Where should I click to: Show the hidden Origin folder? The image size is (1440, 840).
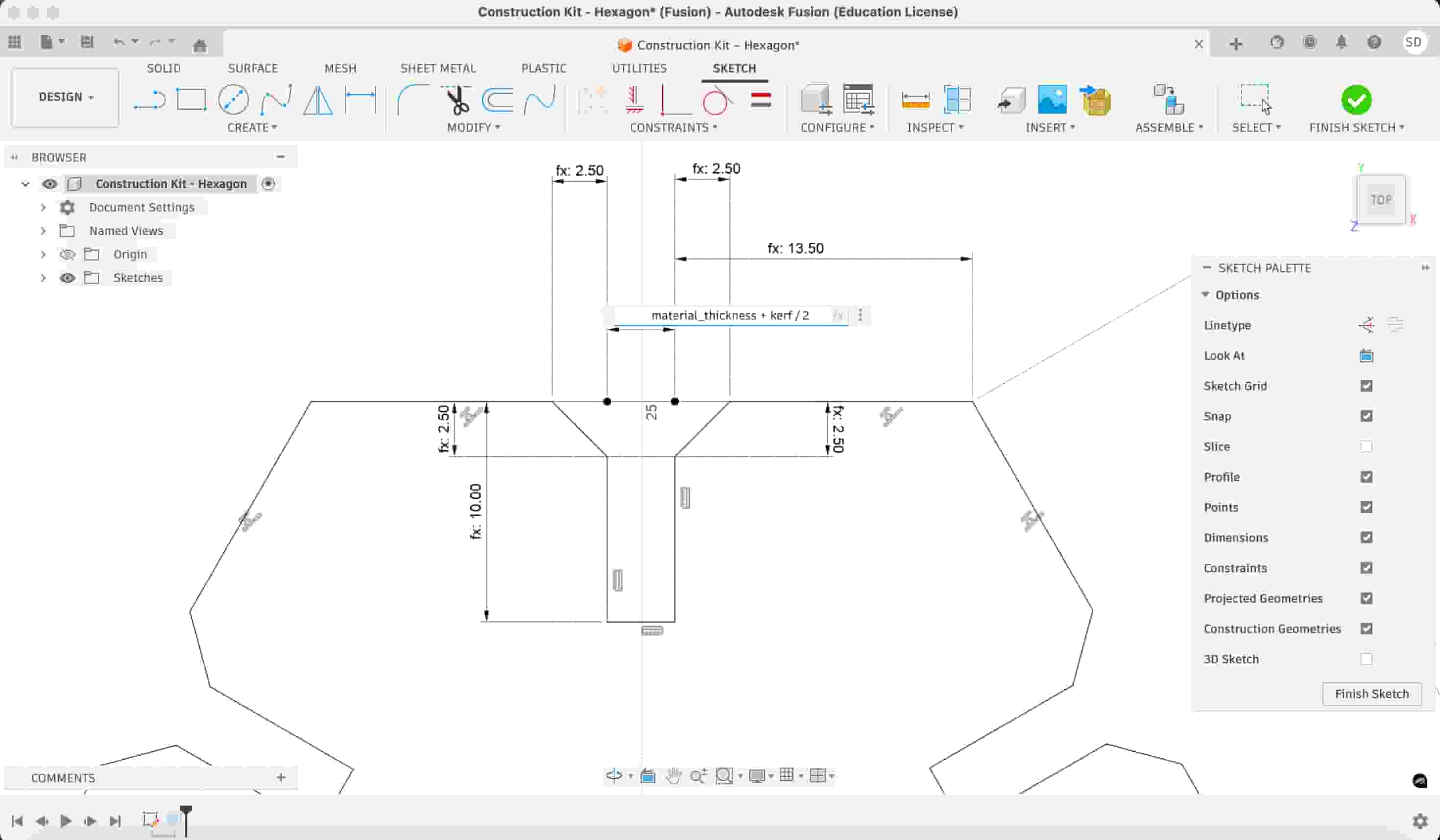[68, 254]
